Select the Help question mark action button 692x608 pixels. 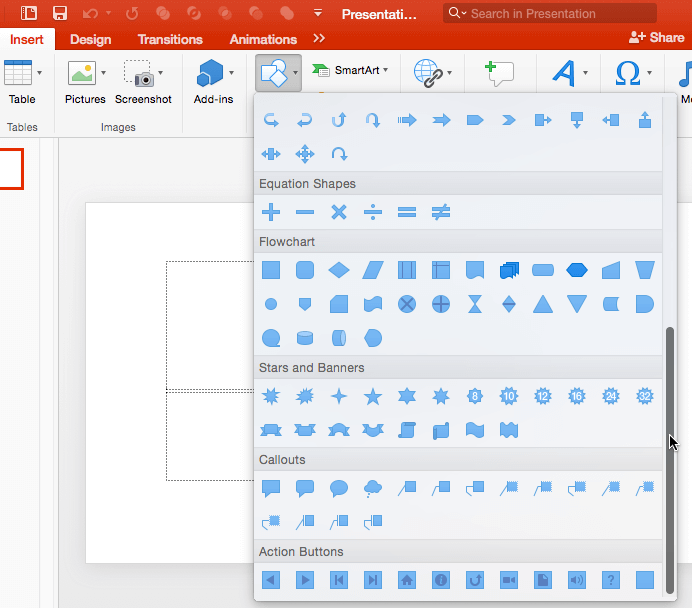coord(611,580)
